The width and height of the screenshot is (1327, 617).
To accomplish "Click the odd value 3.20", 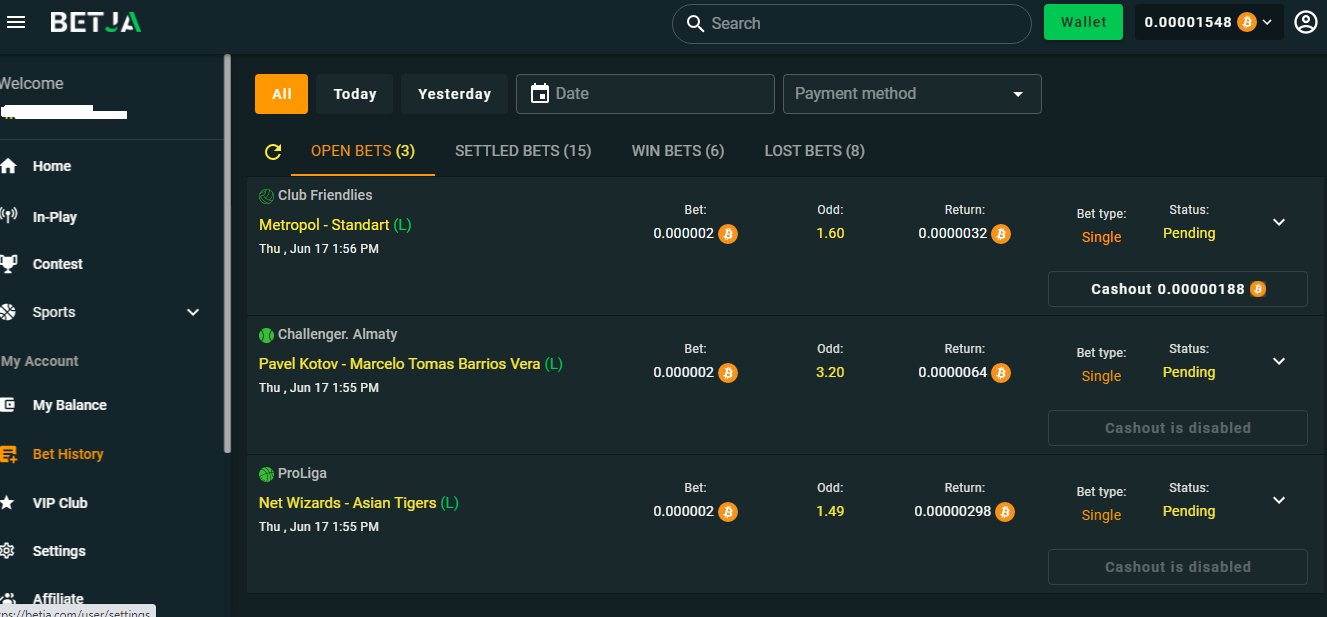I will [830, 372].
